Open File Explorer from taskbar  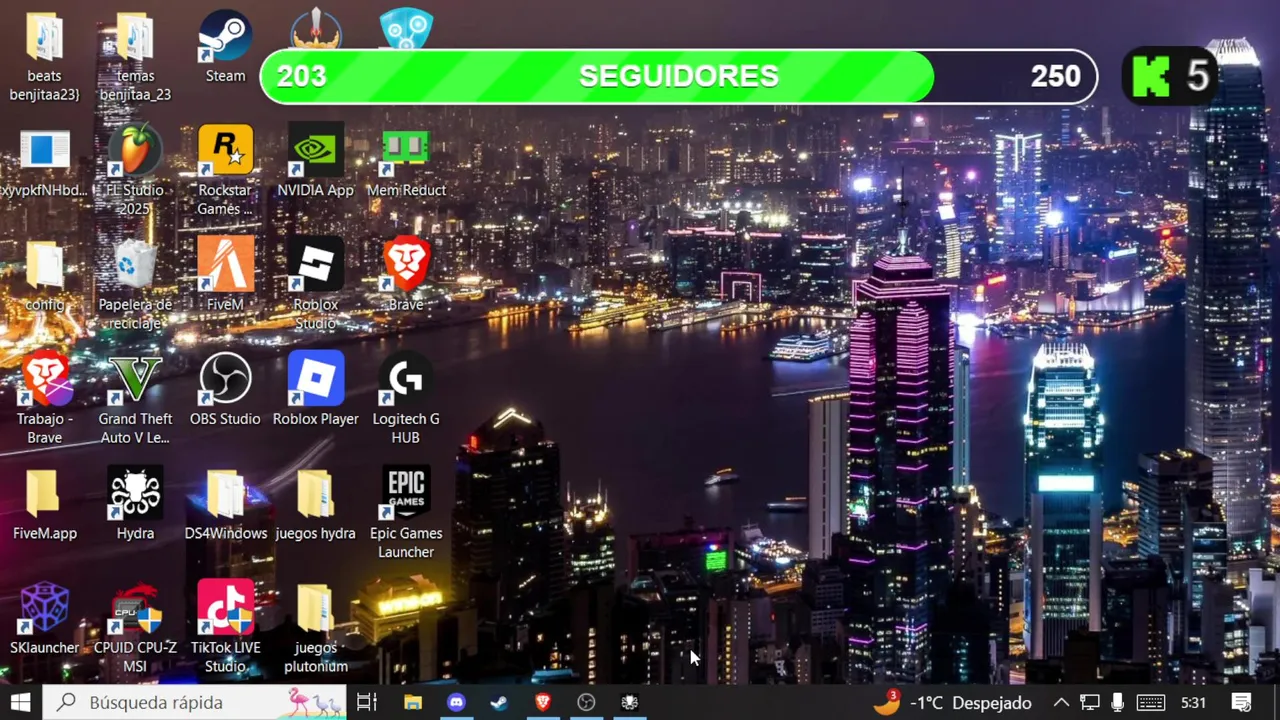(413, 702)
